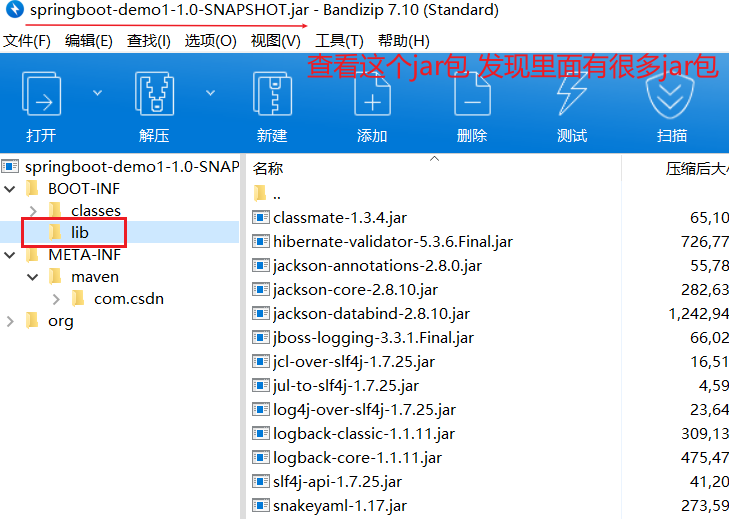
Task: Open the 文件(F) menu
Action: click(x=27, y=41)
